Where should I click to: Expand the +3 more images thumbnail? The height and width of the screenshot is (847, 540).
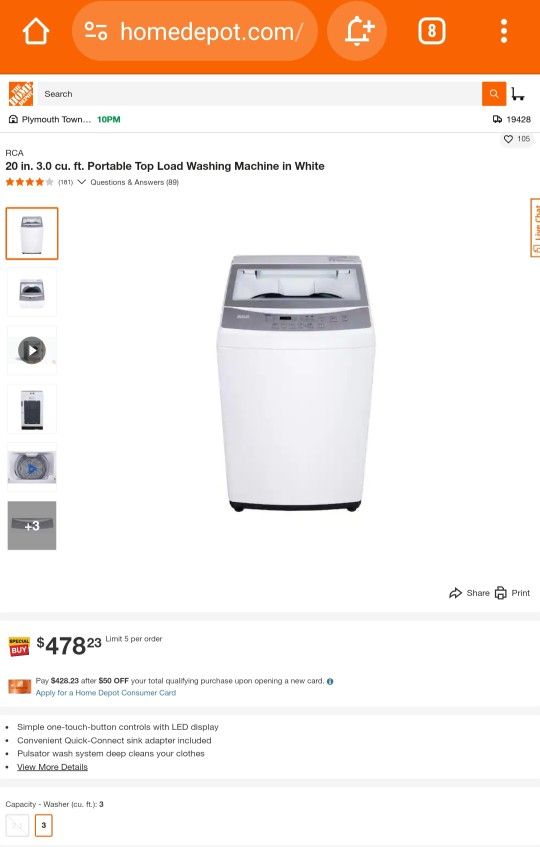(32, 526)
